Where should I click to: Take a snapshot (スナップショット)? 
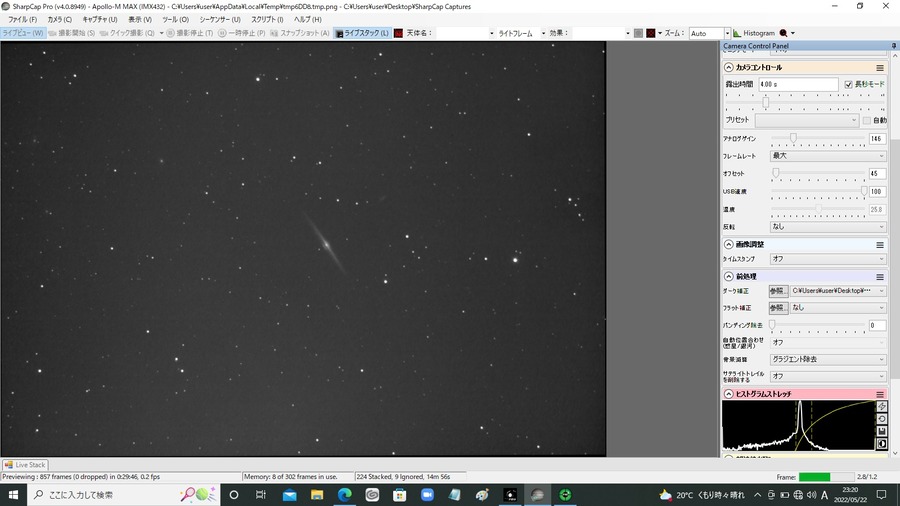[300, 33]
